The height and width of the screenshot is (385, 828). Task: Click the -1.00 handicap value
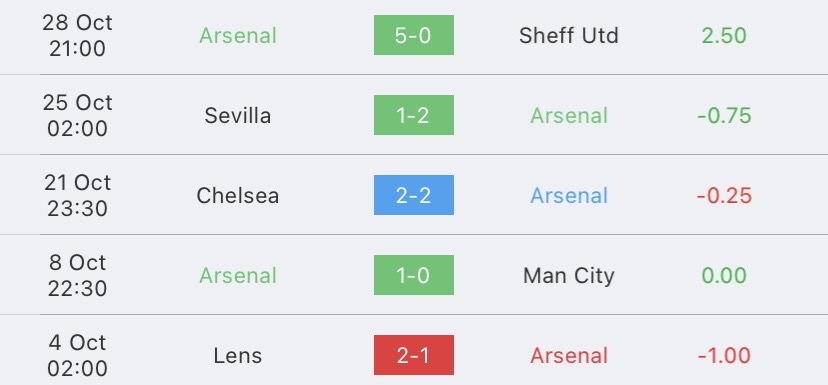point(724,356)
